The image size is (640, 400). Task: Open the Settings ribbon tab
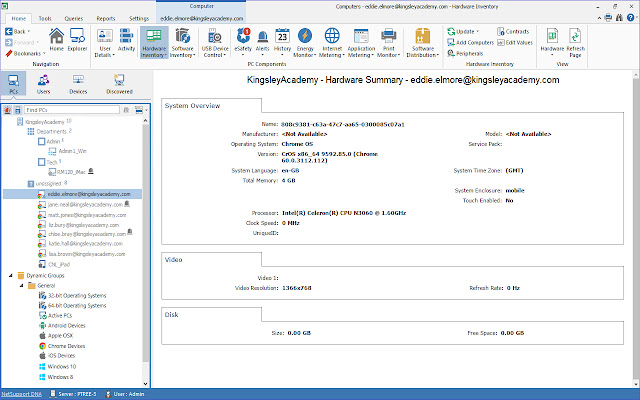(139, 18)
